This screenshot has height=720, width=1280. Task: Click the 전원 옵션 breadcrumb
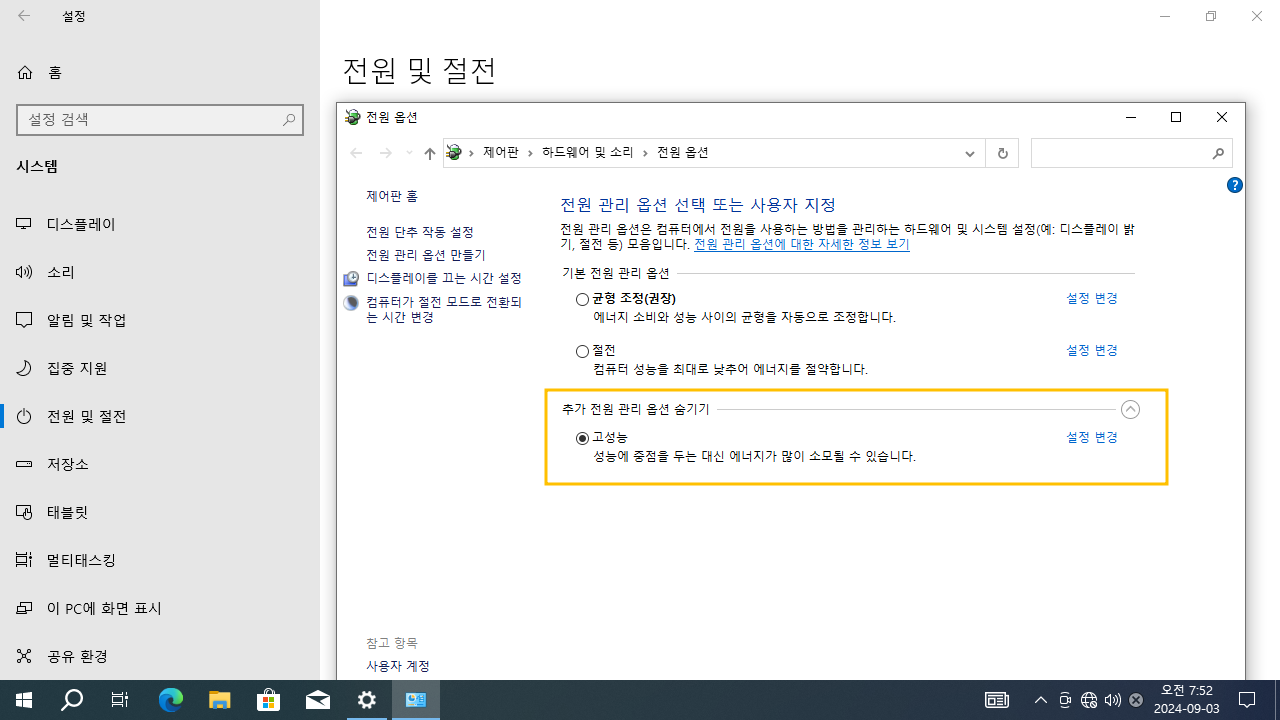pos(683,153)
